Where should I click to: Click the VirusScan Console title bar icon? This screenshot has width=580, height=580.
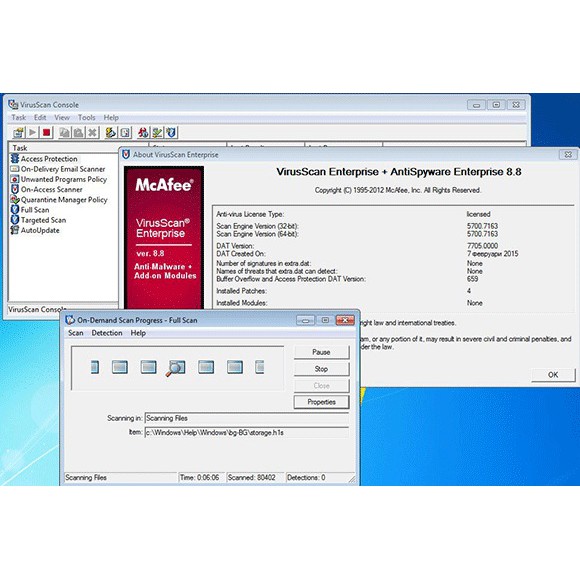[x=13, y=105]
